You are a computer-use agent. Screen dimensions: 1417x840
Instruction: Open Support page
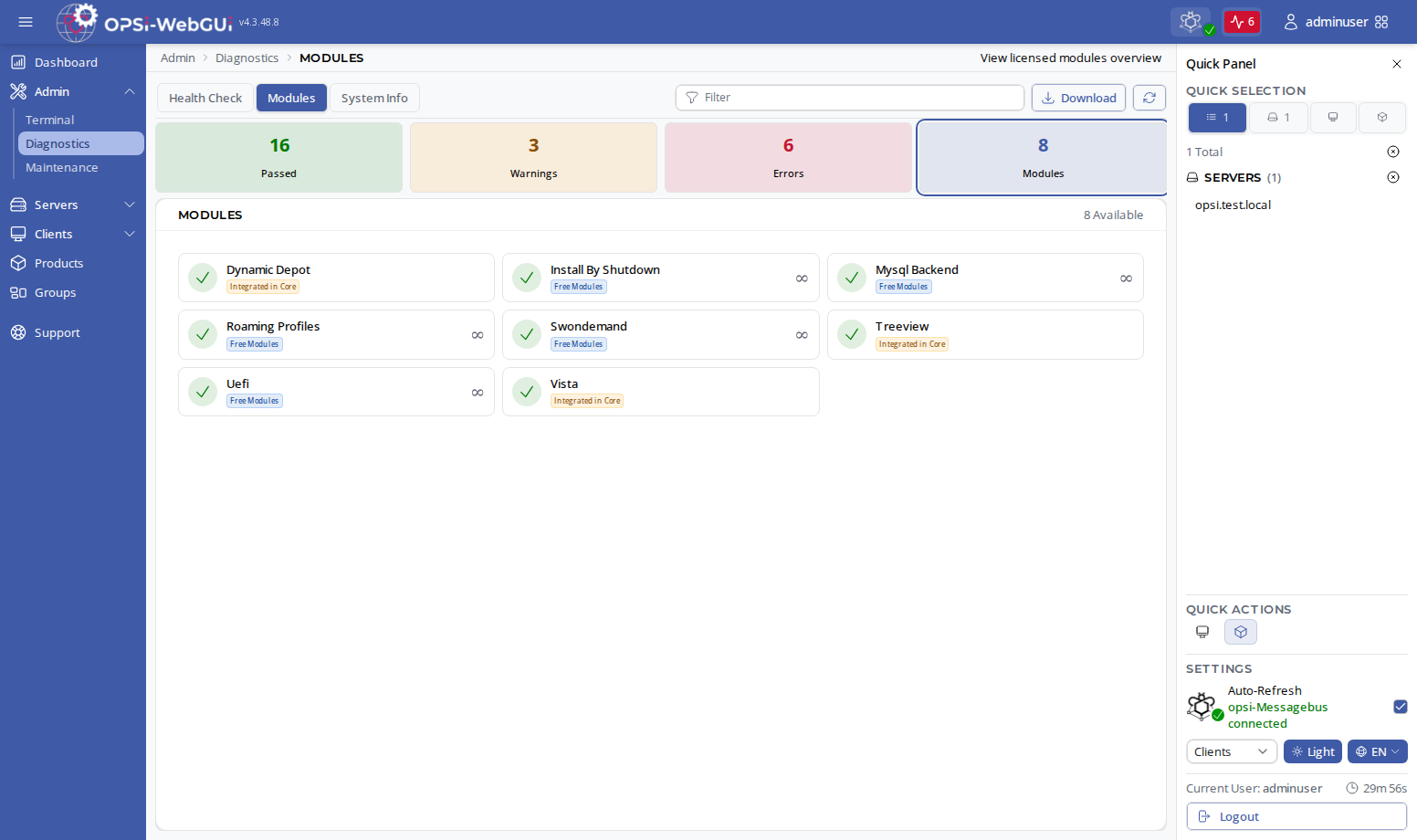(x=73, y=332)
